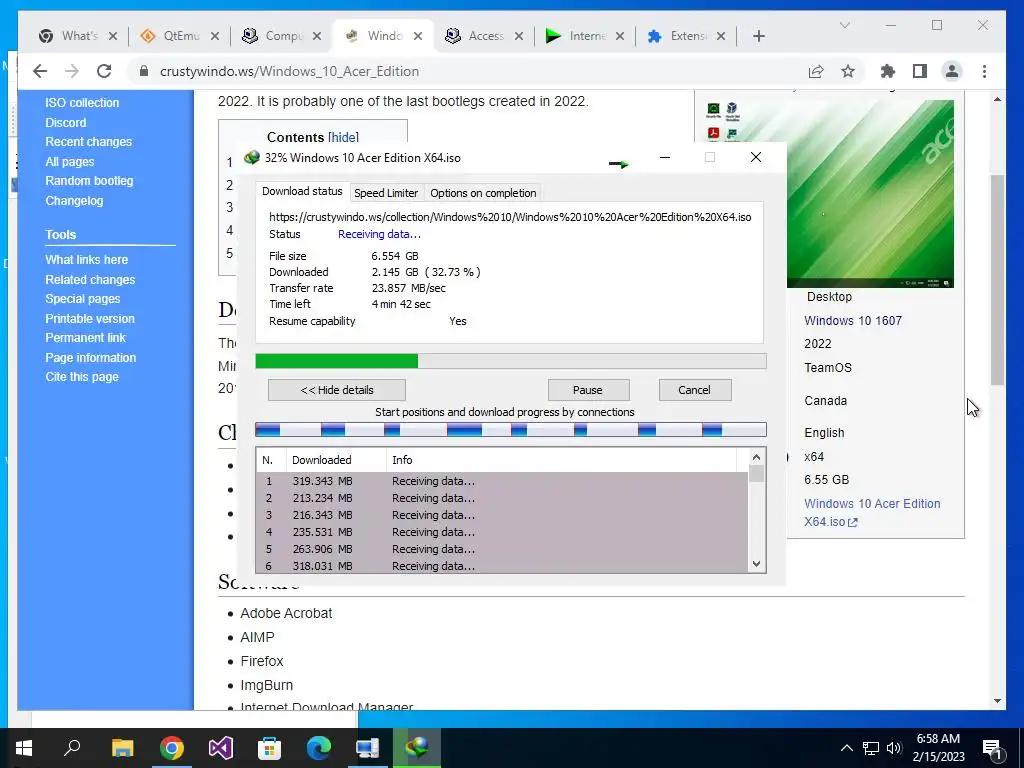The width and height of the screenshot is (1024, 768).
Task: Open Visual Studio from taskbar
Action: (221, 748)
